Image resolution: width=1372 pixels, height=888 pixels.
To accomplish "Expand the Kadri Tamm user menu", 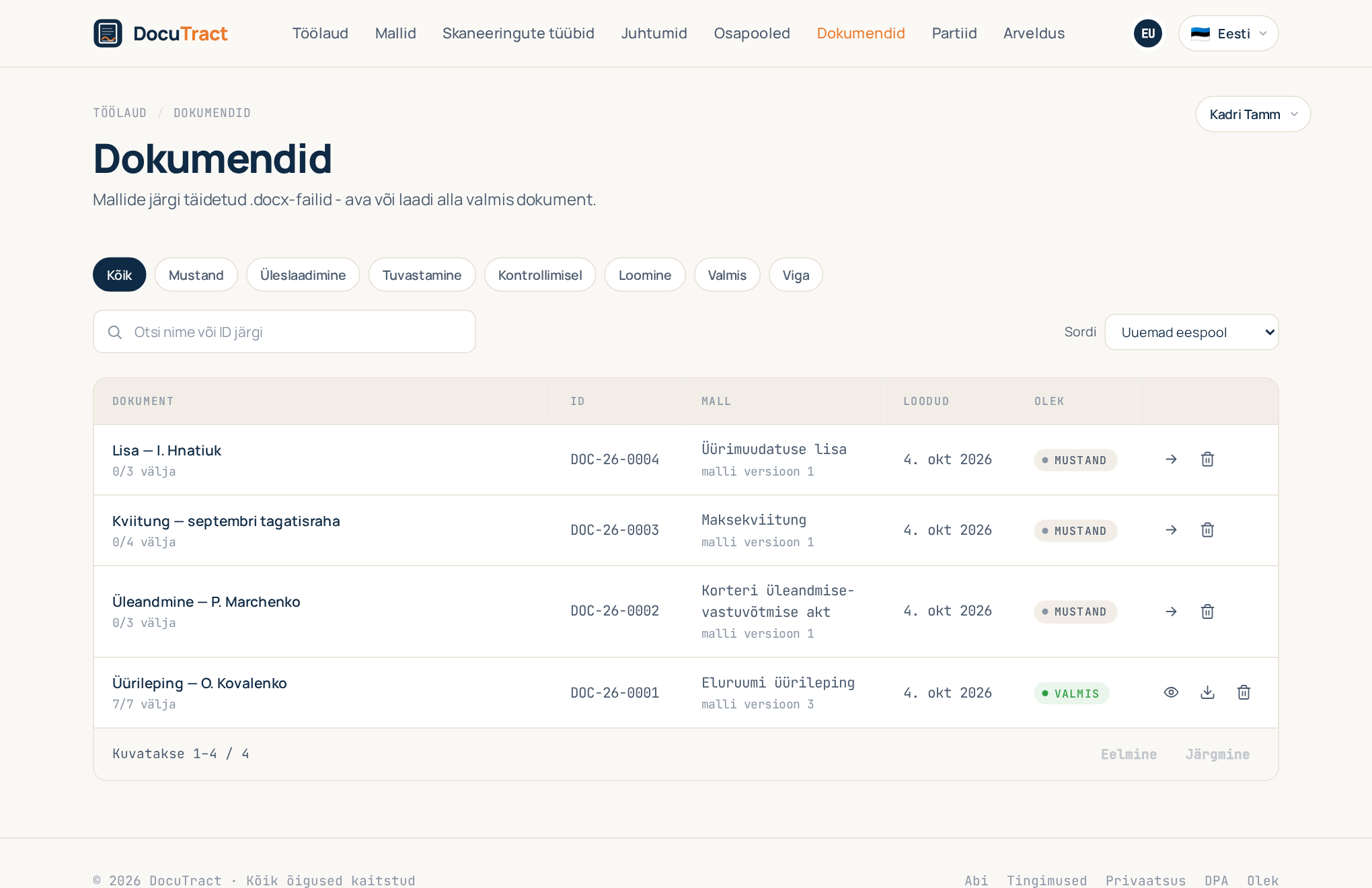I will 1252,114.
